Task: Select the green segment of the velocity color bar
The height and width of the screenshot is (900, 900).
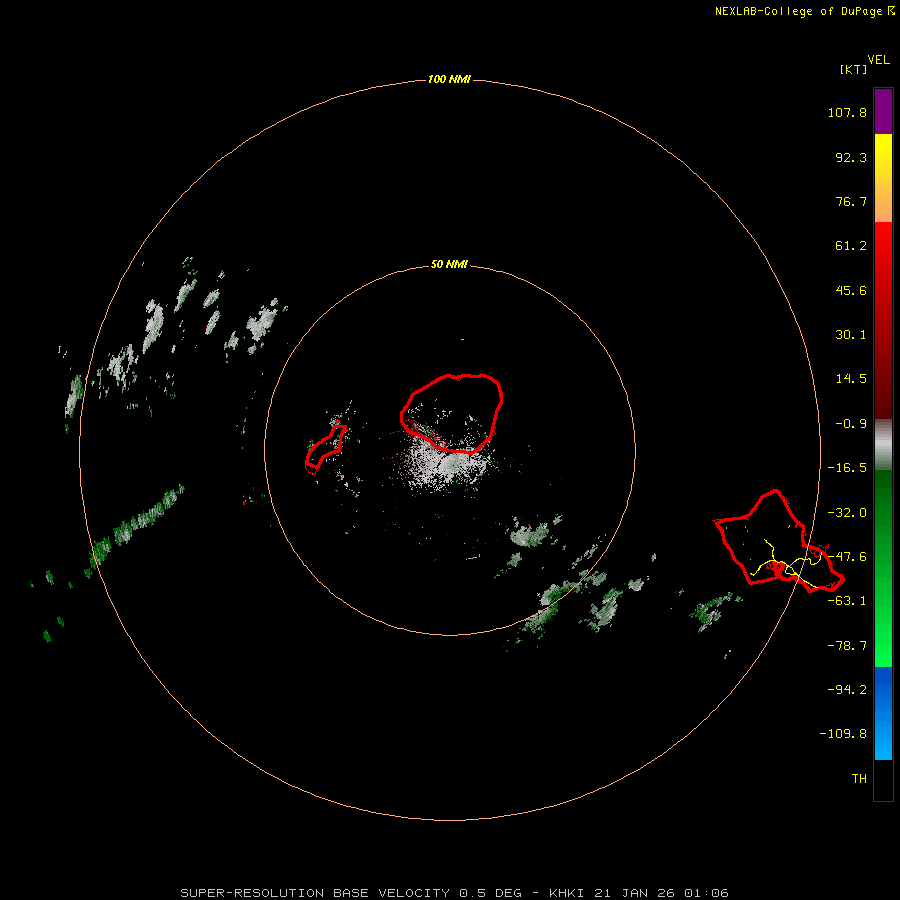Action: (883, 568)
